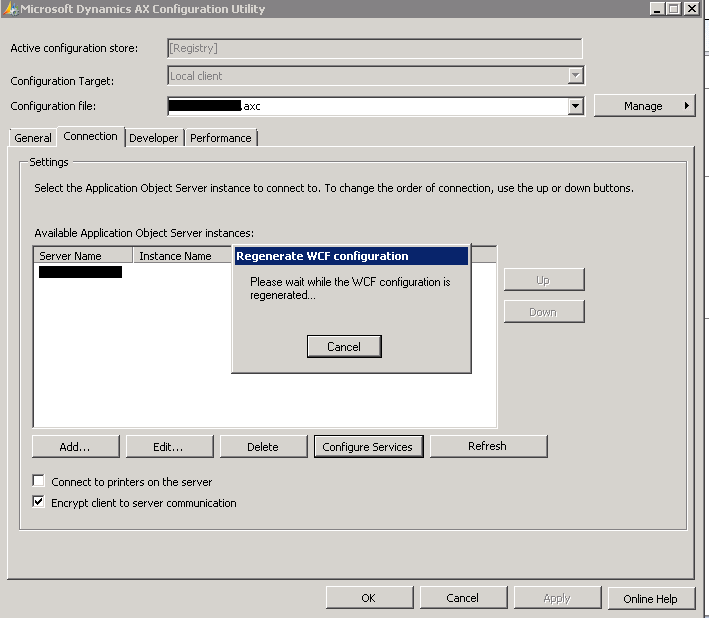The height and width of the screenshot is (618, 709).
Task: Switch to the General tab
Action: pyautogui.click(x=33, y=138)
